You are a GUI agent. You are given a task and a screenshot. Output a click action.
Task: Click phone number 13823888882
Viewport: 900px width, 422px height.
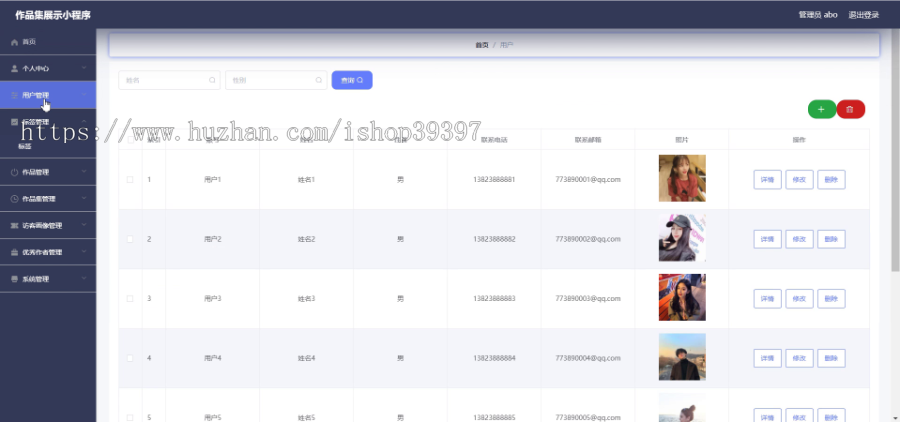coord(494,239)
